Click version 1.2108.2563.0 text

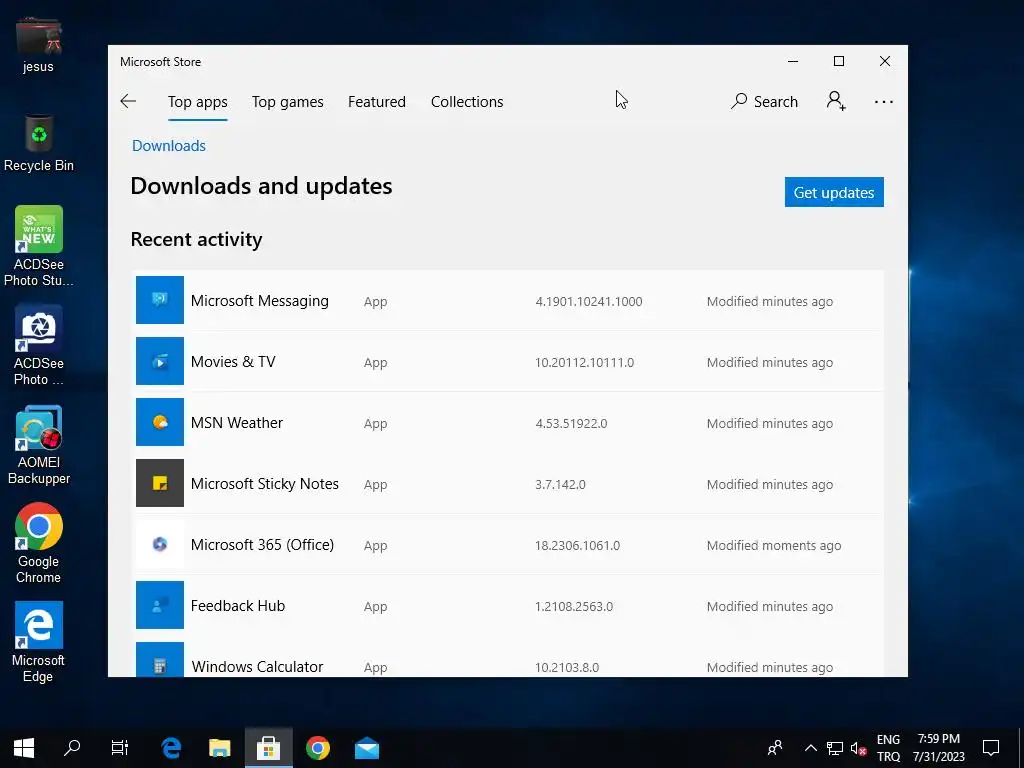pyautogui.click(x=573, y=607)
